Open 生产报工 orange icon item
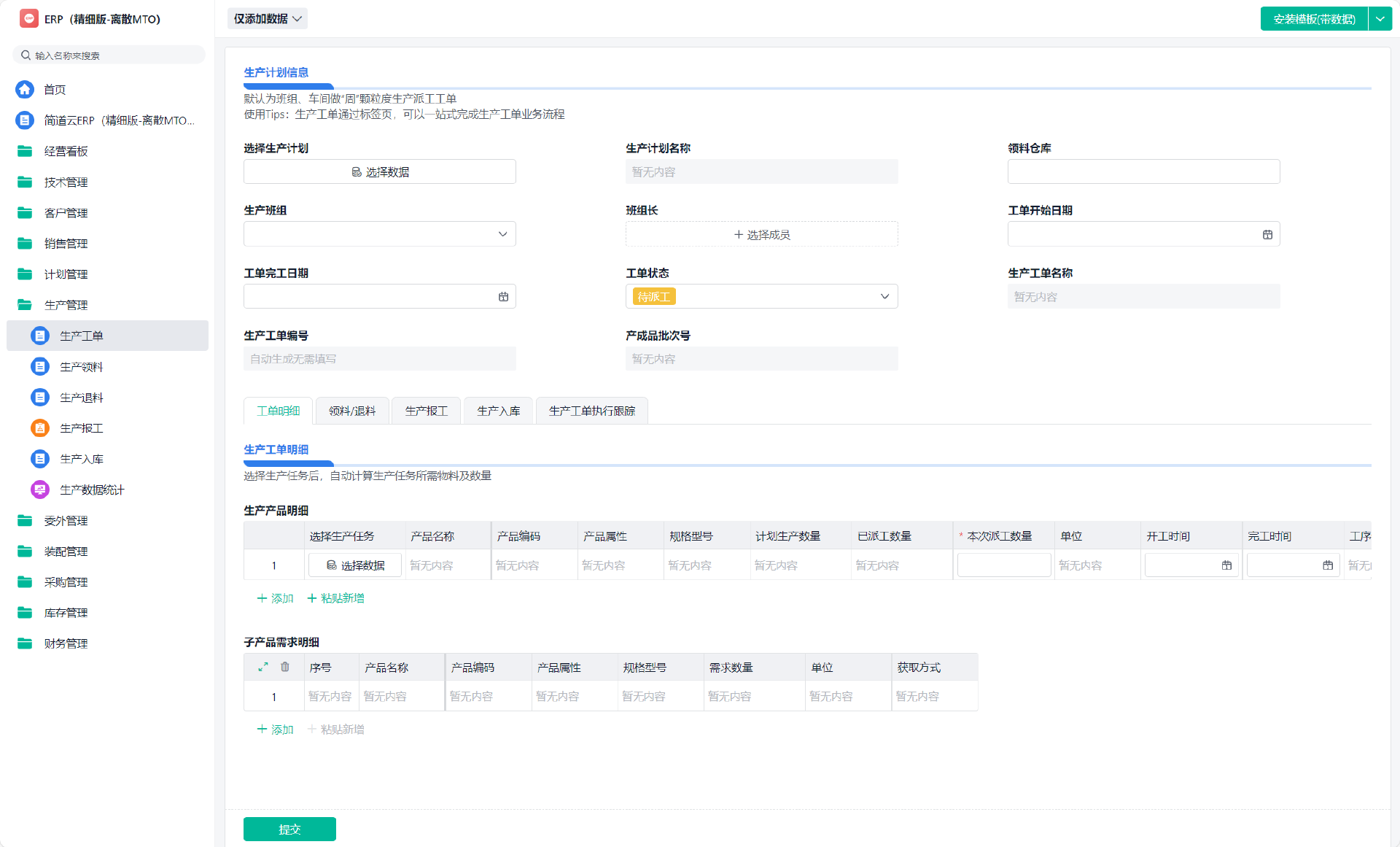 [x=40, y=428]
